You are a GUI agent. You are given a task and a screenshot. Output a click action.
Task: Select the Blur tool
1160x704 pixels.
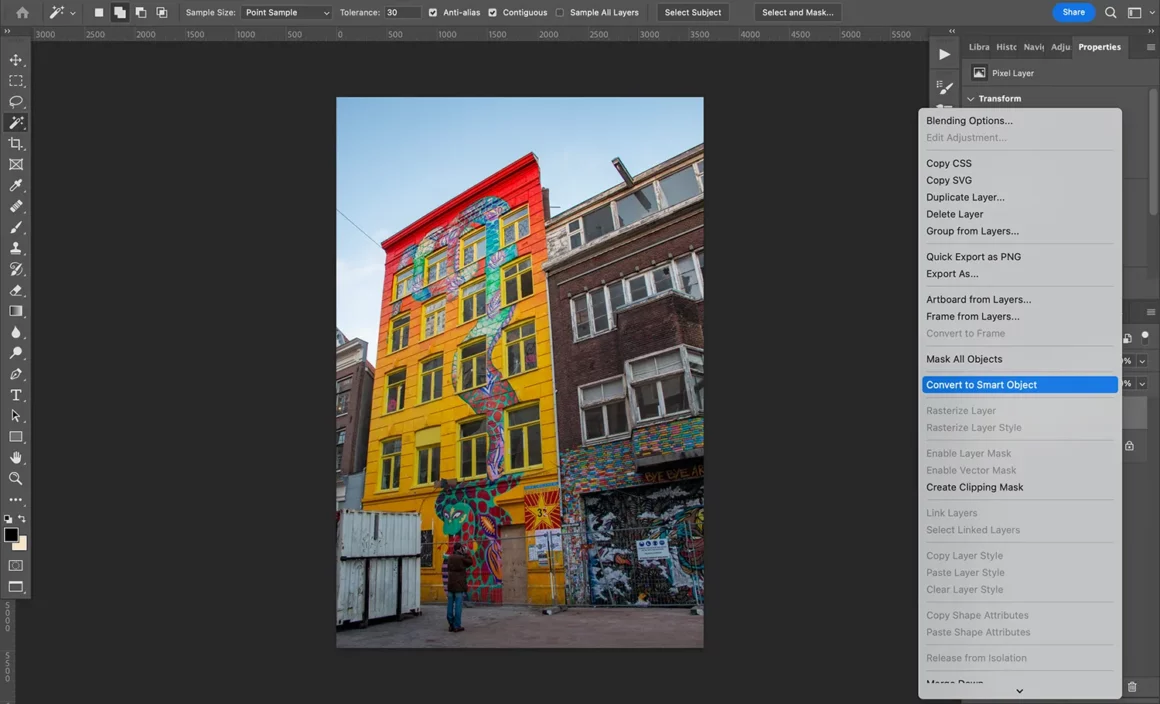[16, 332]
